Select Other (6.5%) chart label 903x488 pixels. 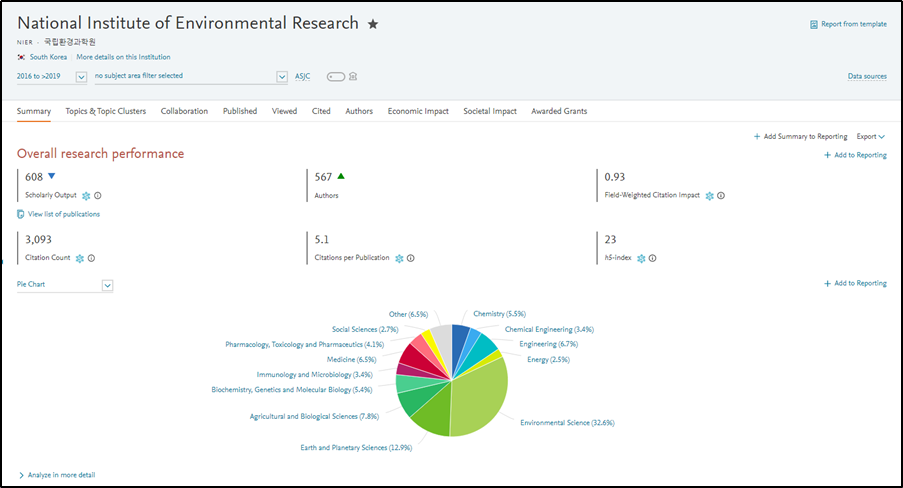coord(408,315)
